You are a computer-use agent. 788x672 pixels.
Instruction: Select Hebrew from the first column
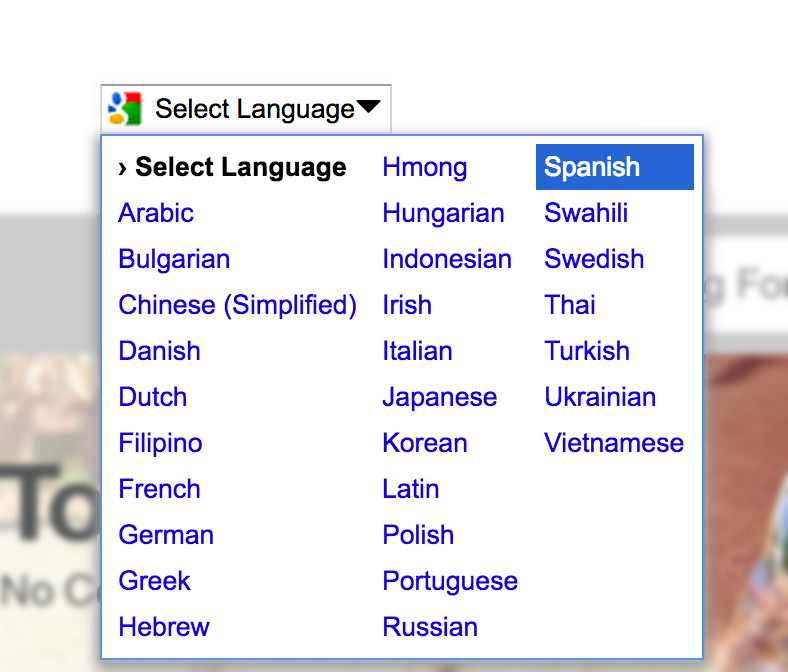point(164,627)
